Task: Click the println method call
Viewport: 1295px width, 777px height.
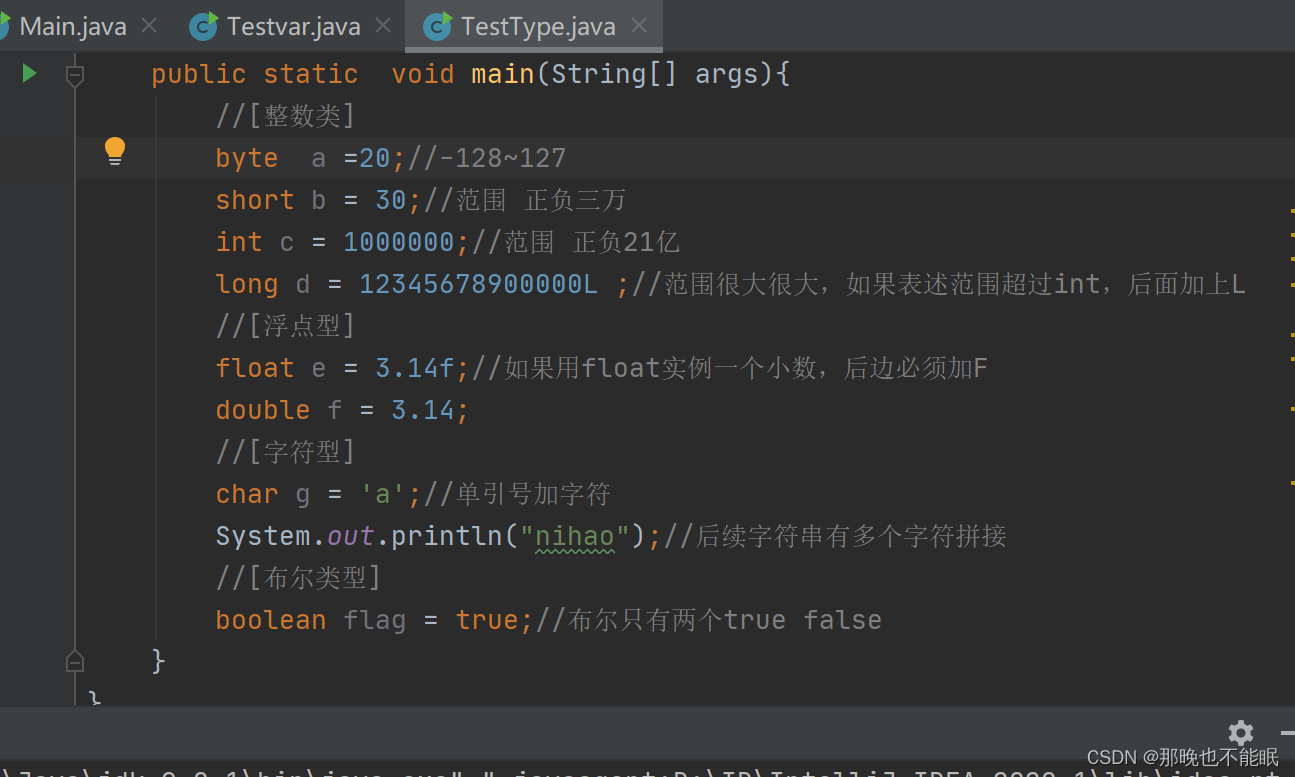Action: point(446,537)
